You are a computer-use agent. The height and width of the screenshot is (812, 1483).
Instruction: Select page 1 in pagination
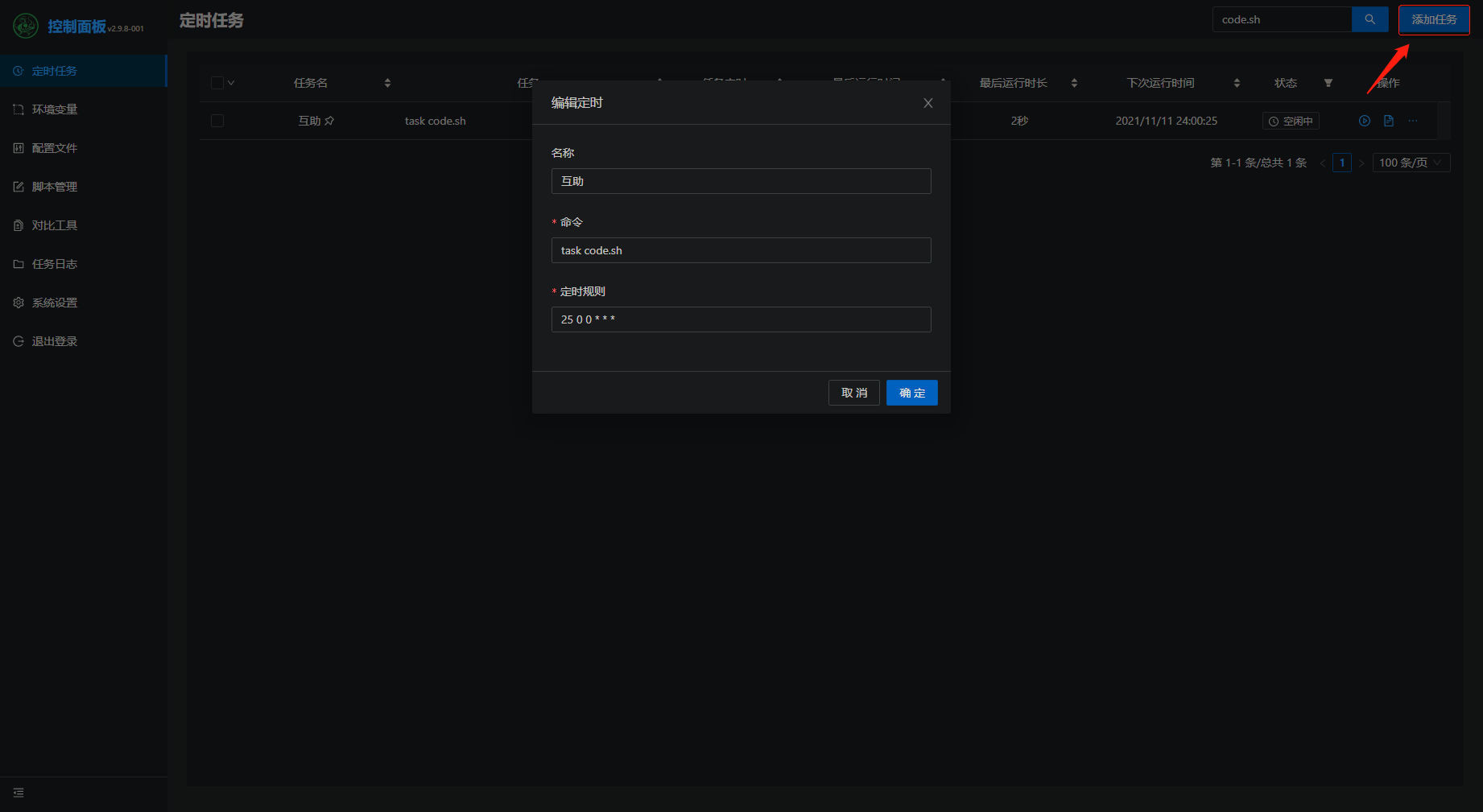(1342, 163)
